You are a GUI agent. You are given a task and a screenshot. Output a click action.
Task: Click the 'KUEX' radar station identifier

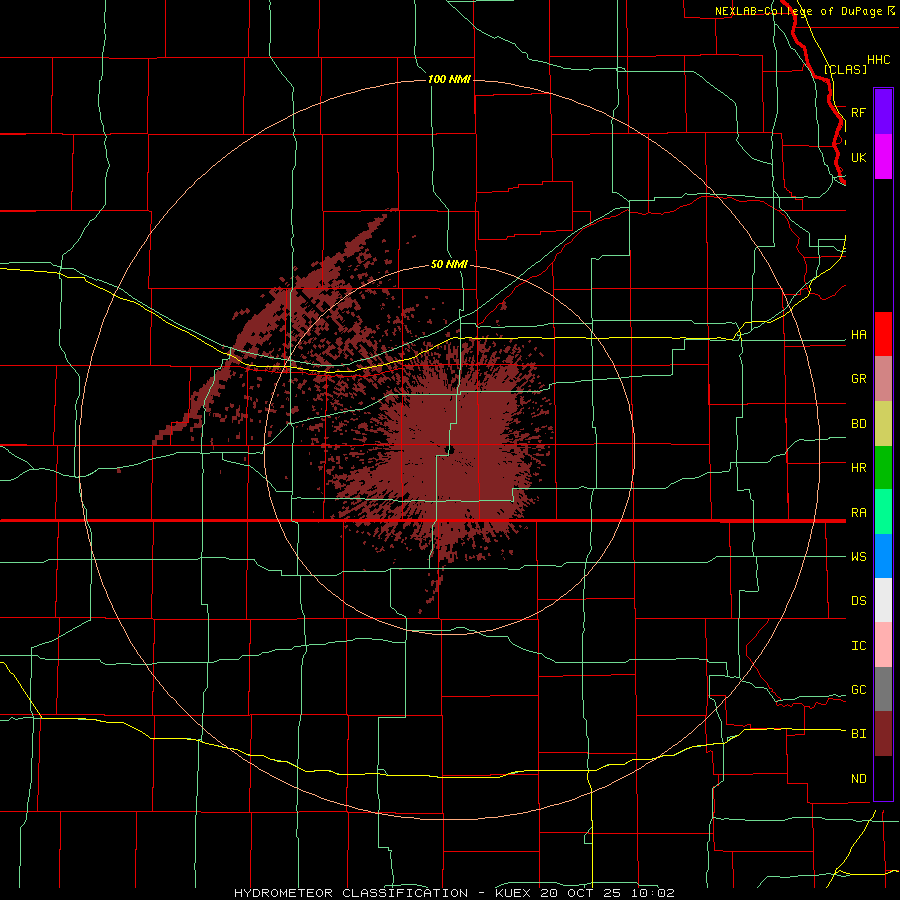514,893
